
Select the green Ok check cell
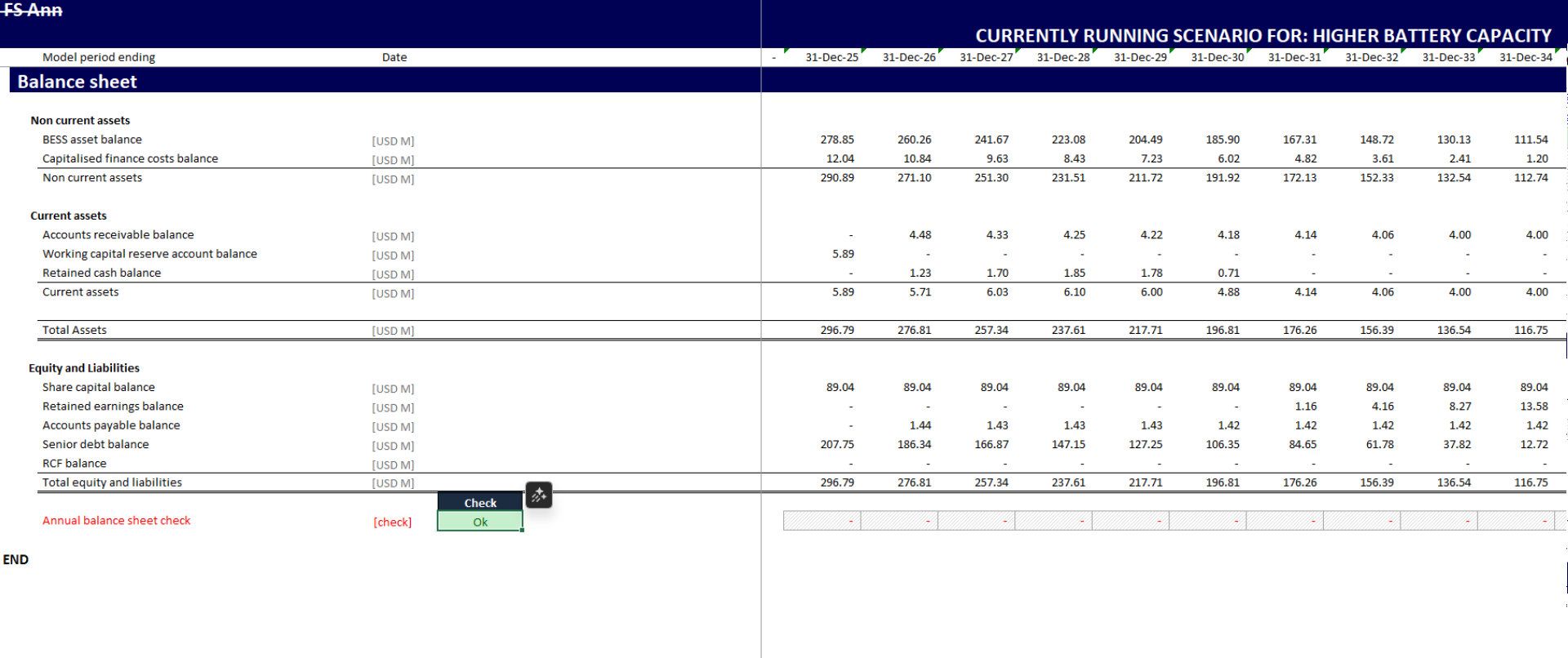point(480,522)
